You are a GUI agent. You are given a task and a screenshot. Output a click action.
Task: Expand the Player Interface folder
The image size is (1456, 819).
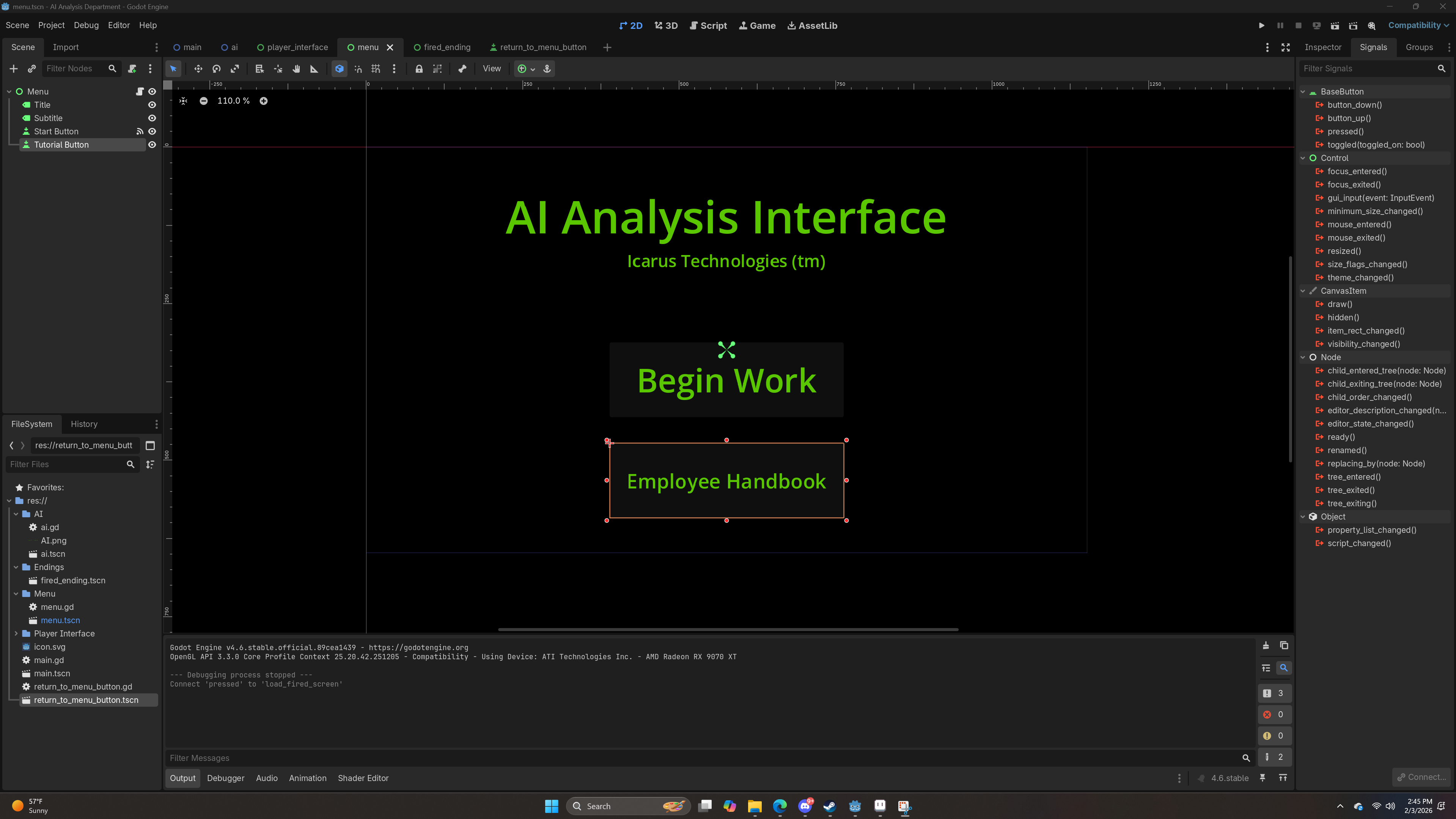[x=16, y=633]
